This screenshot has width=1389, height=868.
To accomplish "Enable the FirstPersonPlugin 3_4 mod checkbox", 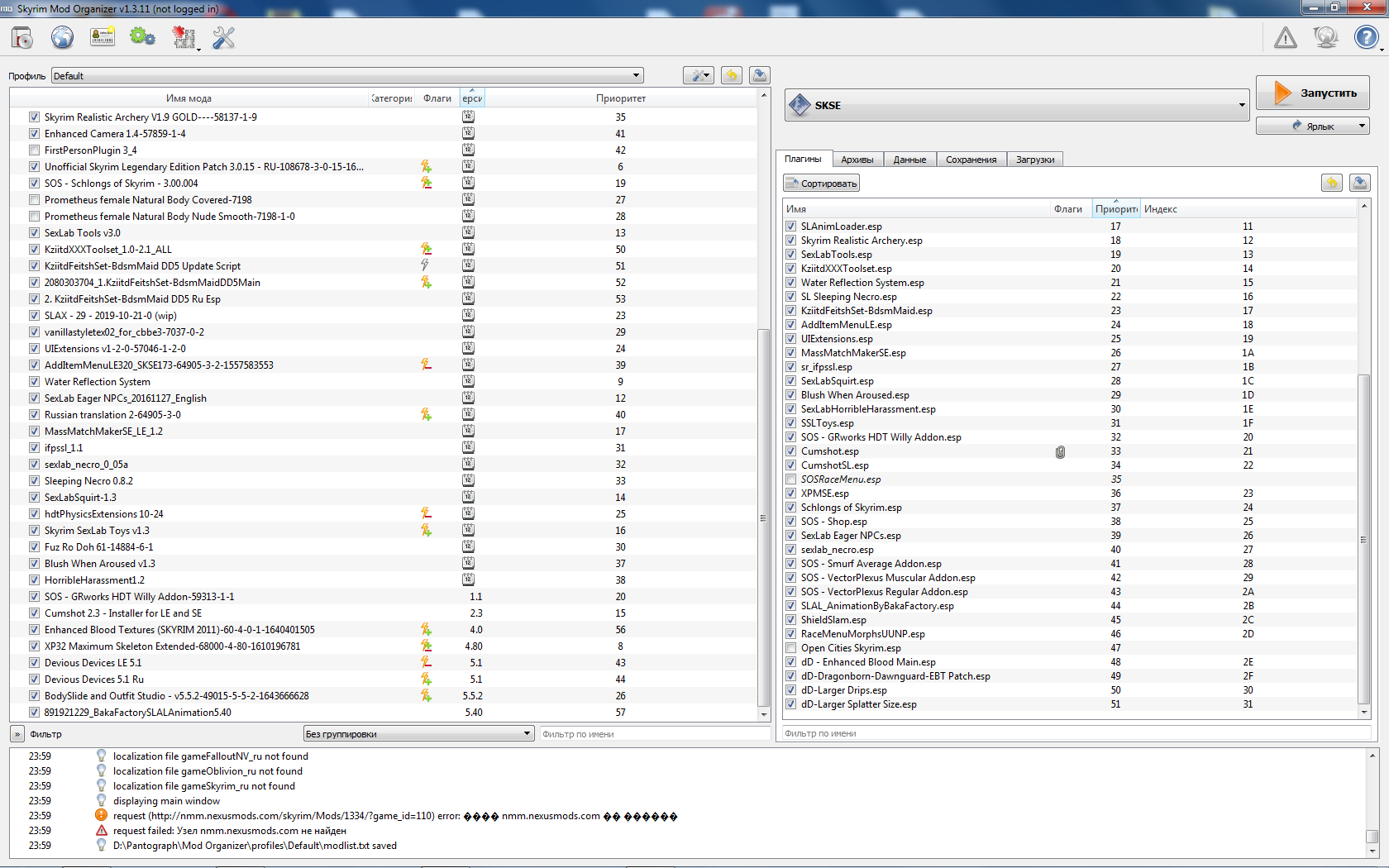I will (x=34, y=150).
